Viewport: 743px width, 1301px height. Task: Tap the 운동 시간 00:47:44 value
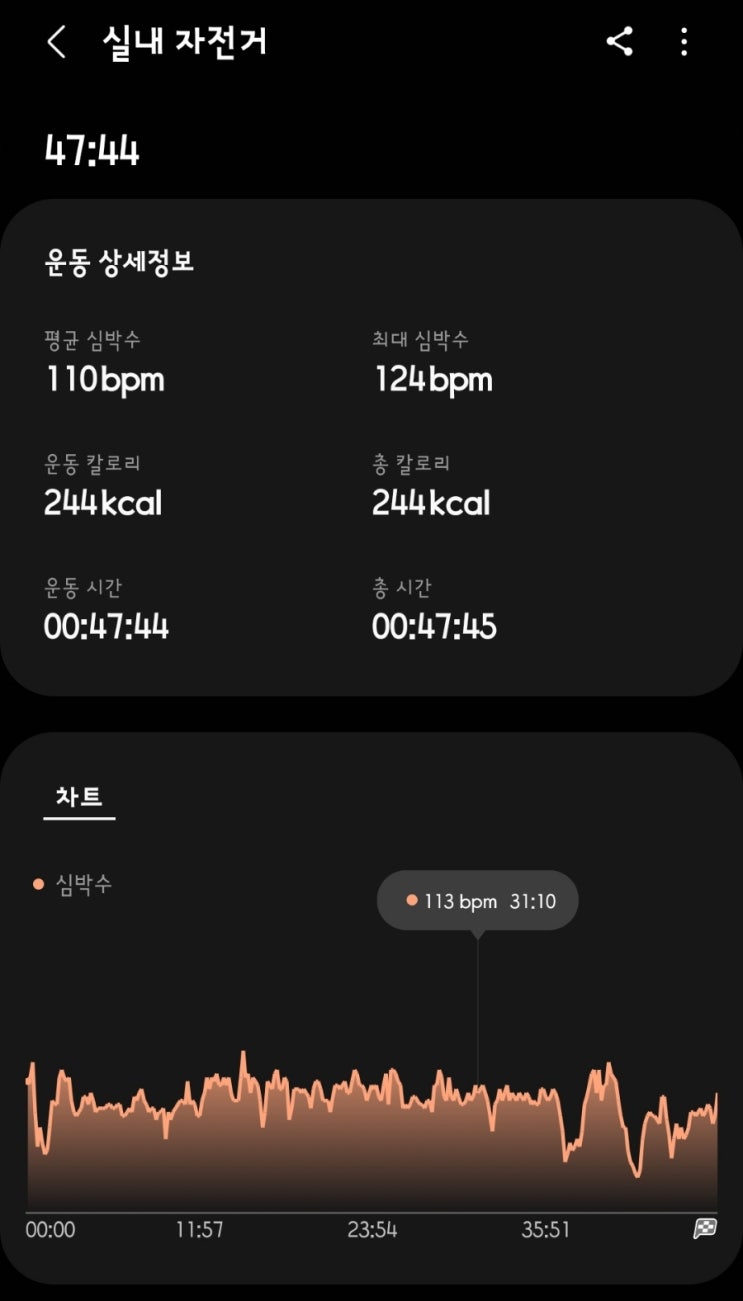106,627
